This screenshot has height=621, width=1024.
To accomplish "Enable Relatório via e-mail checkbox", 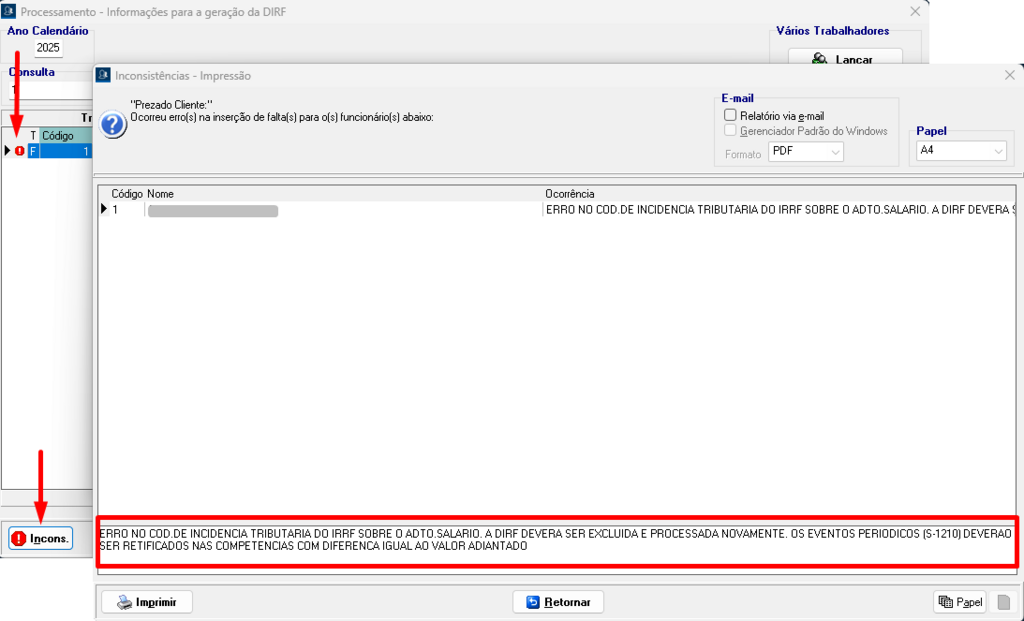I will pyautogui.click(x=730, y=116).
